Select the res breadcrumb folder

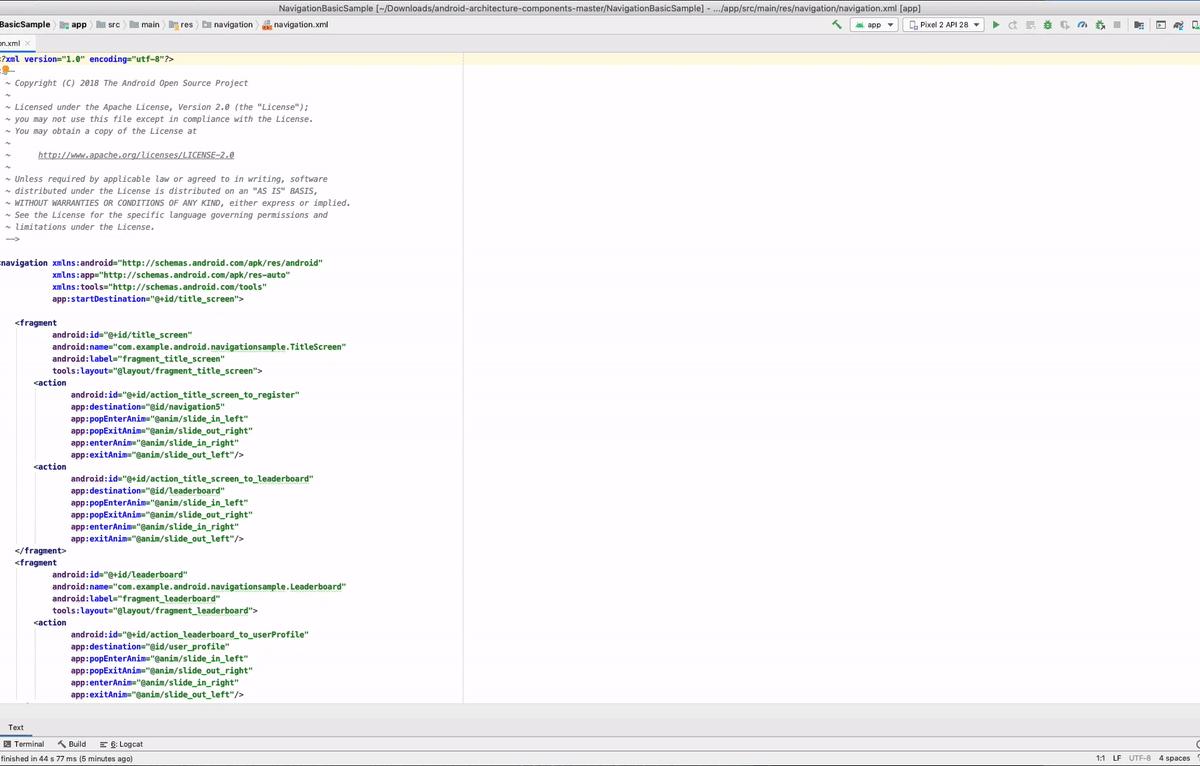(181, 24)
